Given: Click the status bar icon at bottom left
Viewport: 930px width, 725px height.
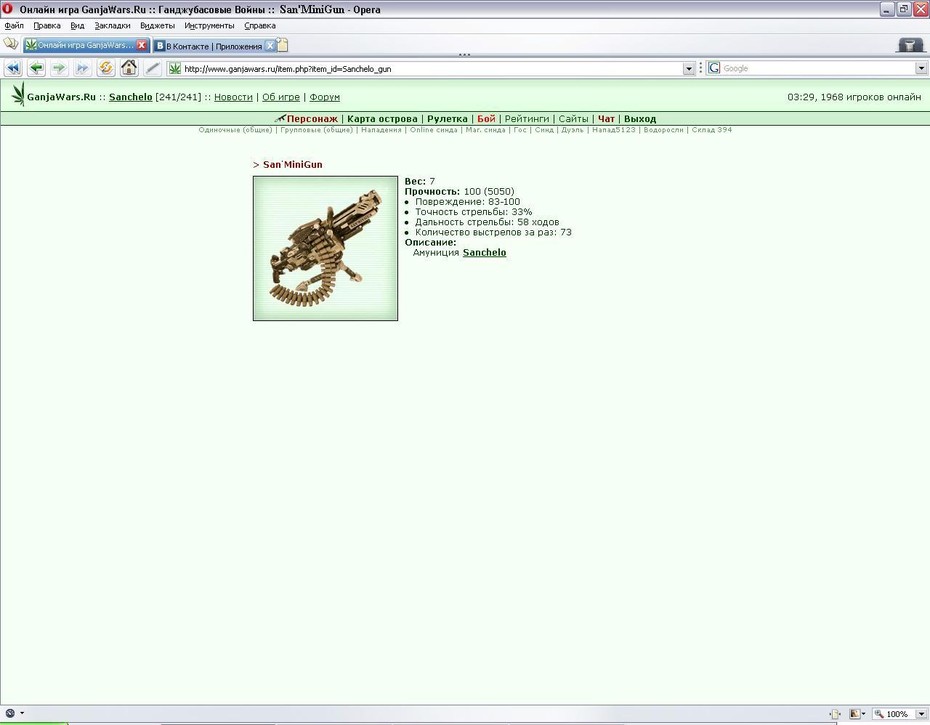Looking at the screenshot, I should tap(9, 713).
